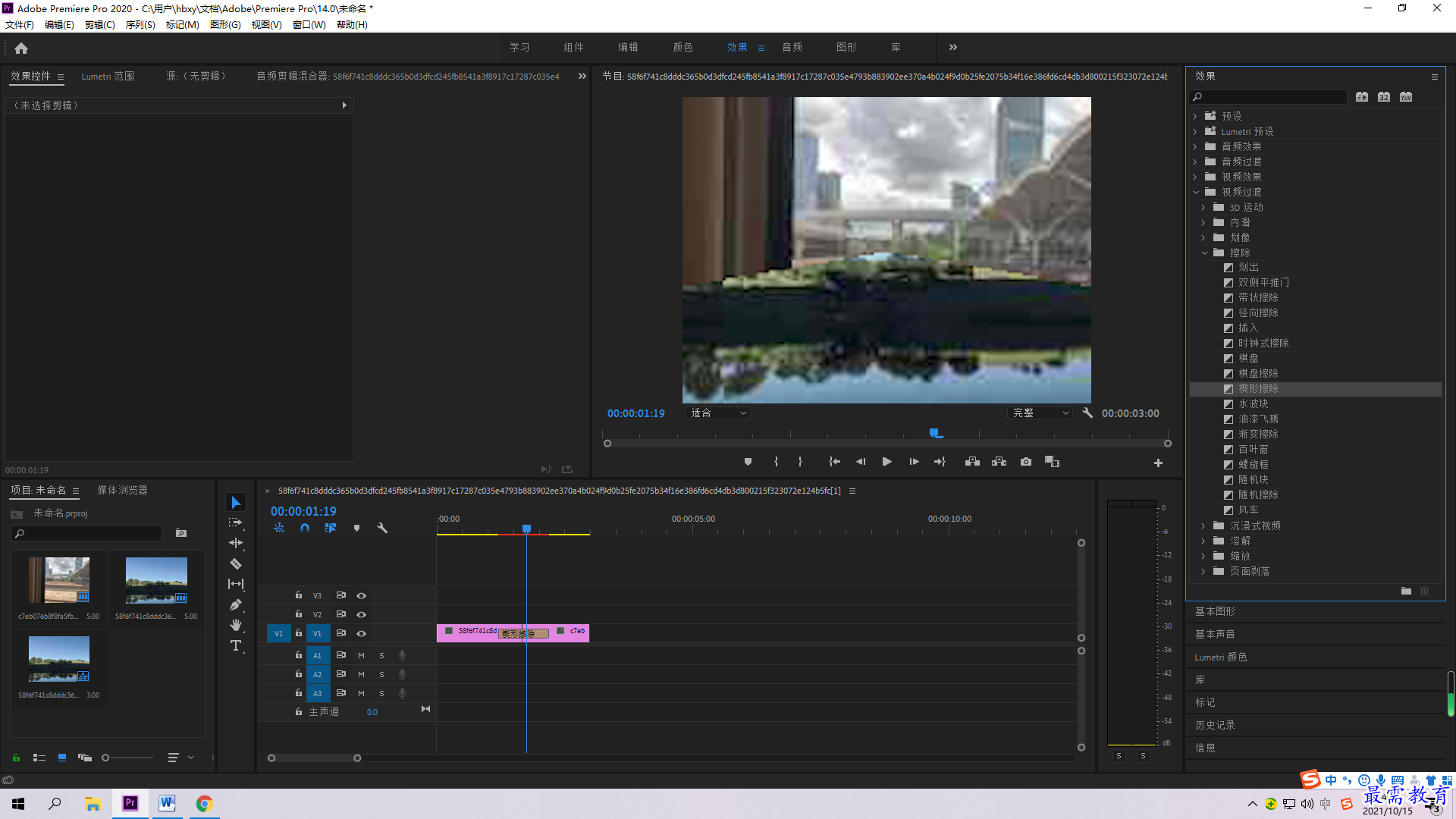Open the 适合 zoom level dropdown
Screen dimensions: 1456x819
[x=717, y=413]
